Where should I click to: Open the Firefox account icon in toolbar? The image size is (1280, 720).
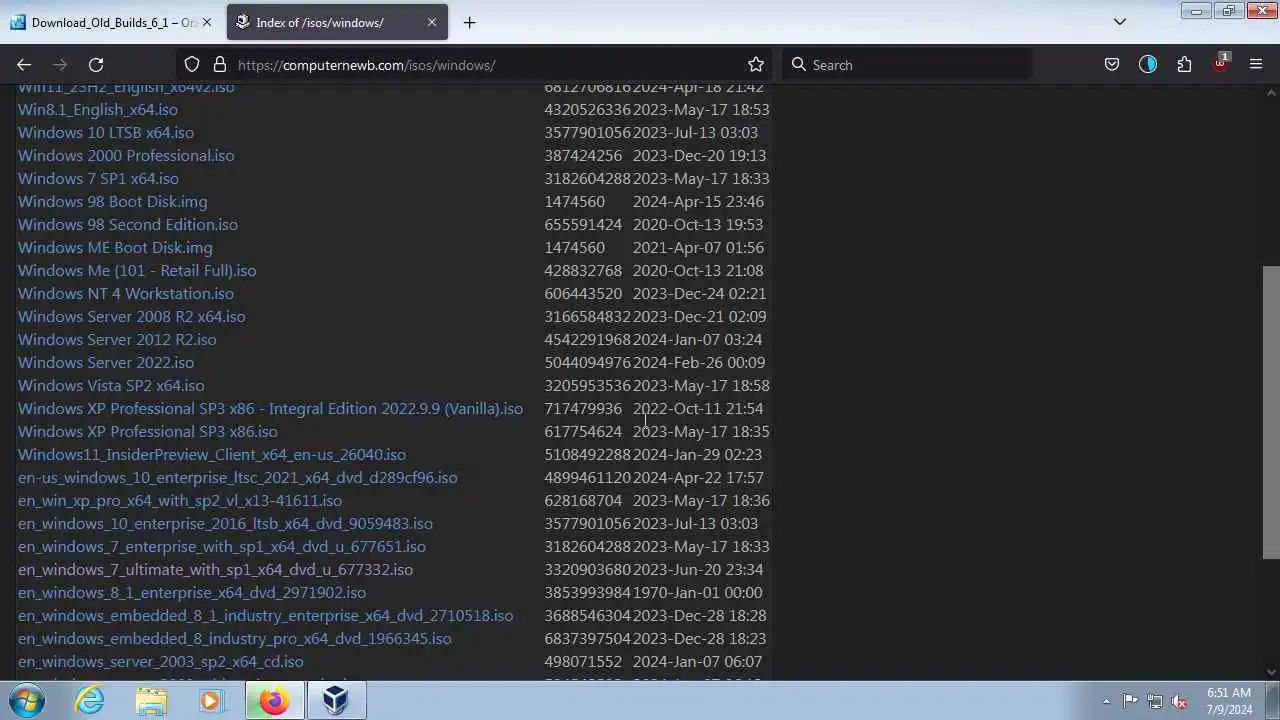pyautogui.click(x=1148, y=65)
